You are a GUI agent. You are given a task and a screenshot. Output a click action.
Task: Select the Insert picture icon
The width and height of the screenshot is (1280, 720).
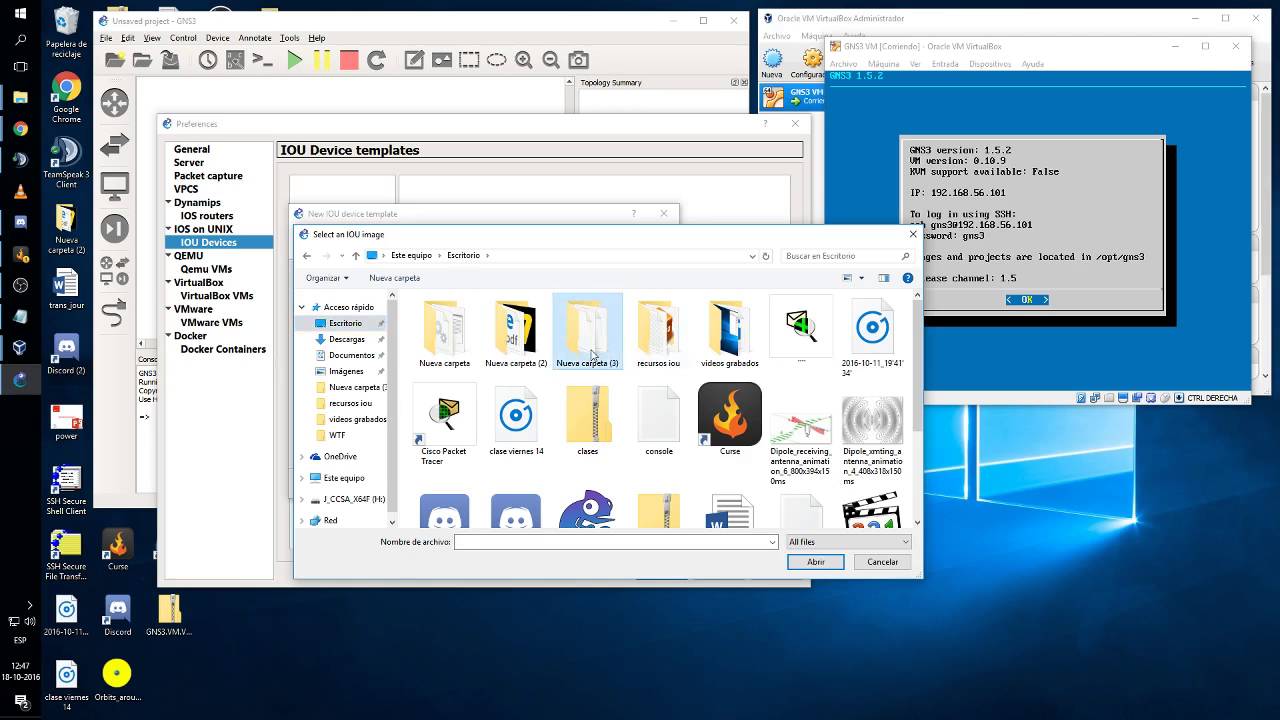tap(442, 60)
